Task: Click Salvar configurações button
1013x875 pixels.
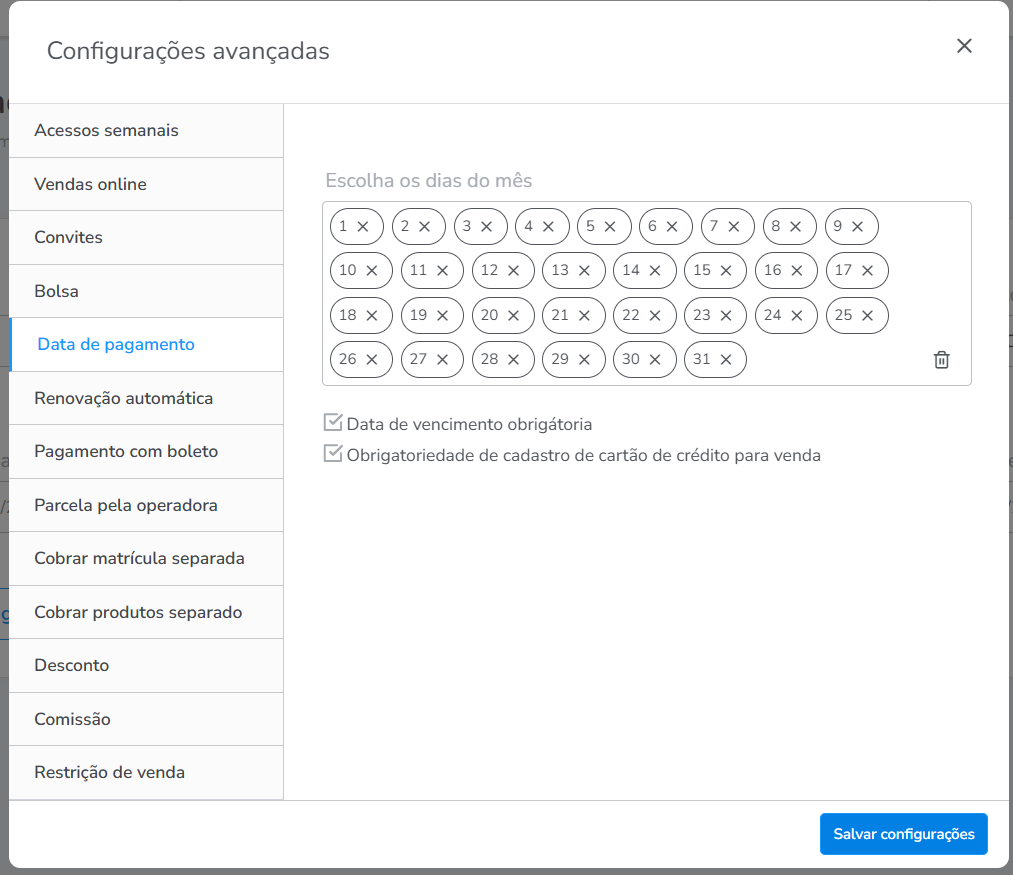Action: pos(903,834)
